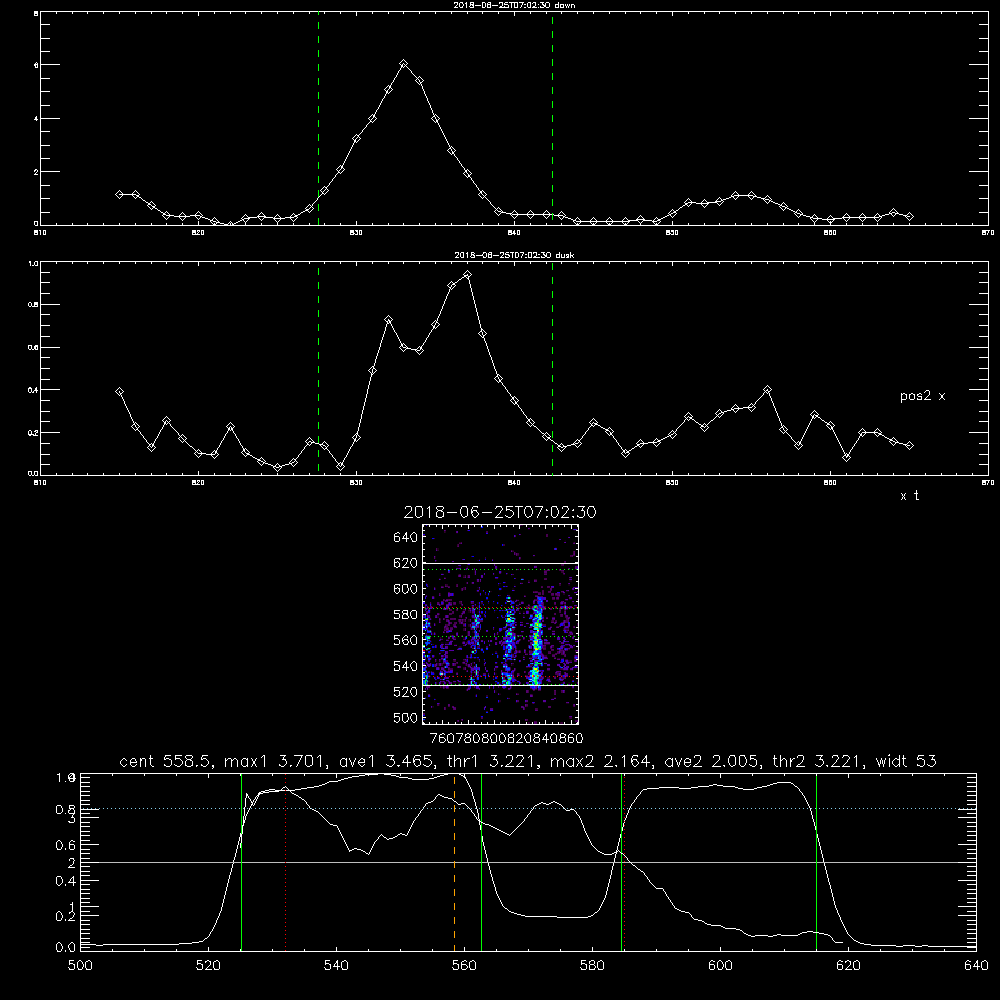Viewport: 1000px width, 1000px height.
Task: Click the orange dashed center line near 558
Action: [x=454, y=862]
